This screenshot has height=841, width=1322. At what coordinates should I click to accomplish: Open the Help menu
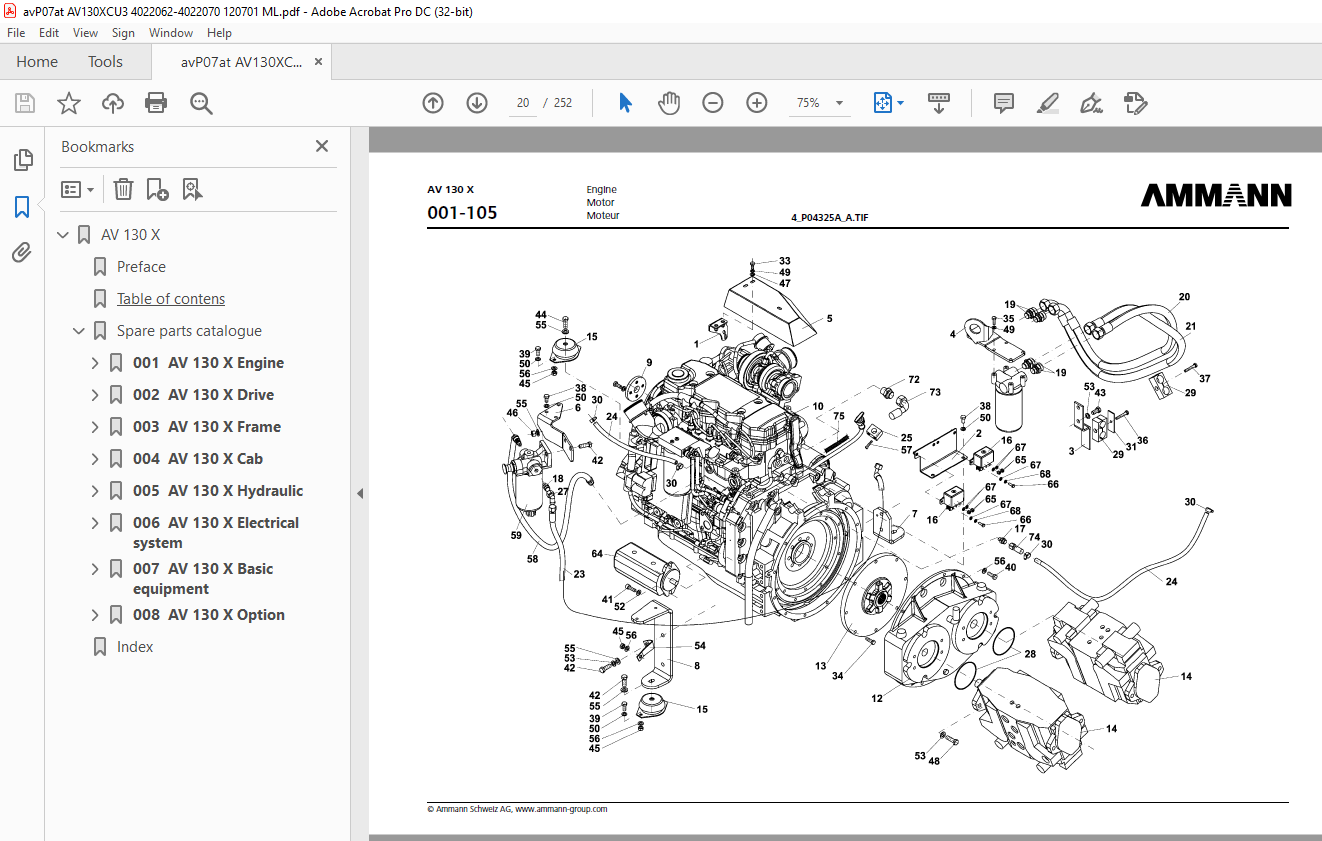click(x=219, y=33)
